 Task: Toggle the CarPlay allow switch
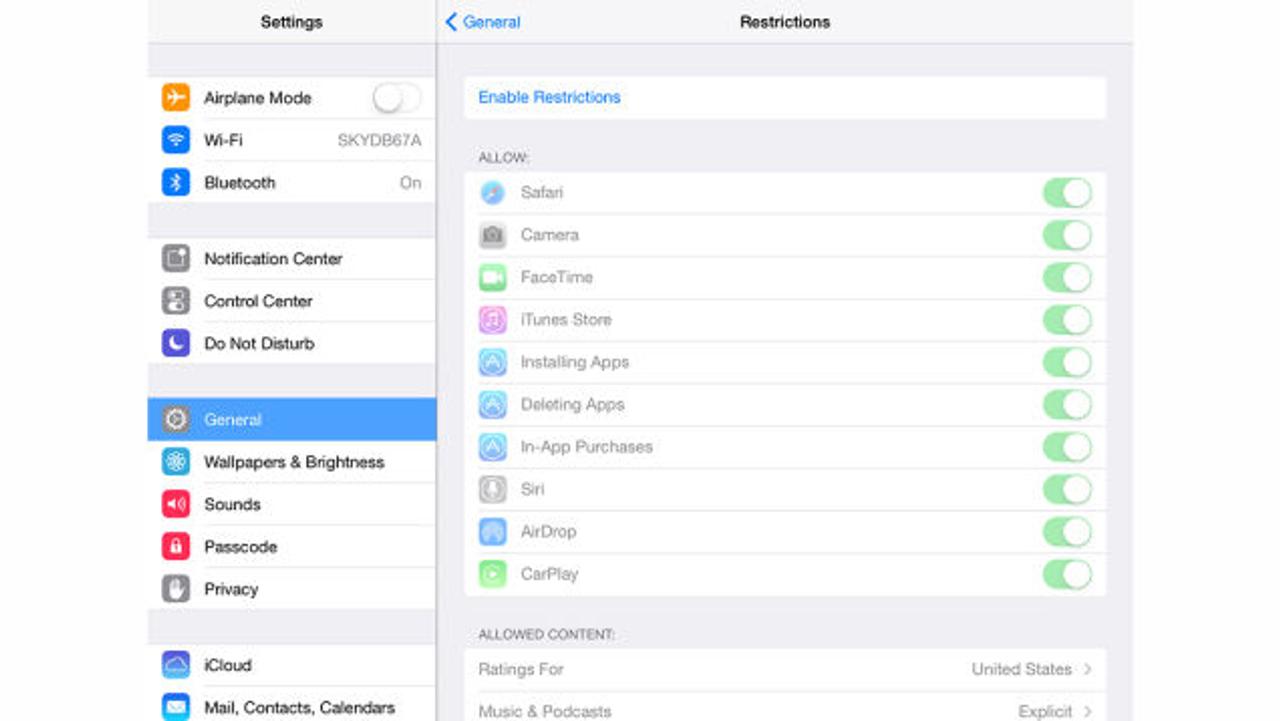click(1067, 574)
